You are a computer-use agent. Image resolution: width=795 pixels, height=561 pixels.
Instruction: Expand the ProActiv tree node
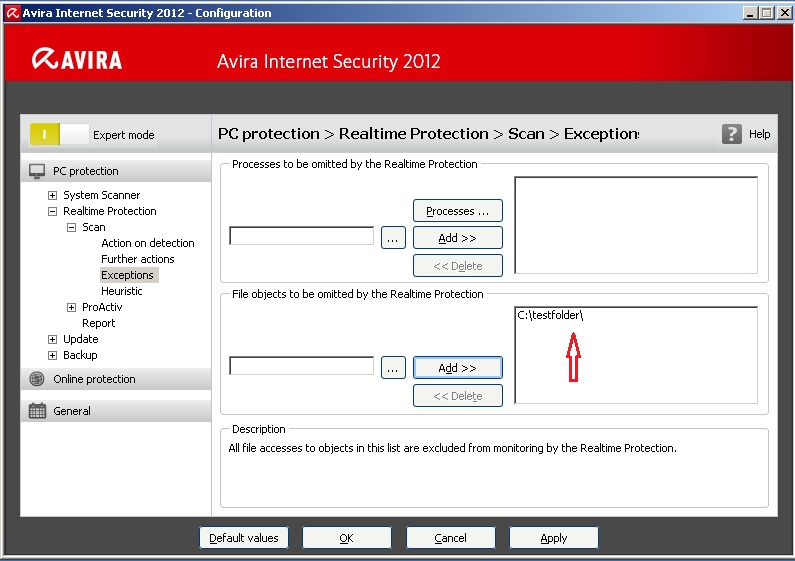click(x=71, y=307)
